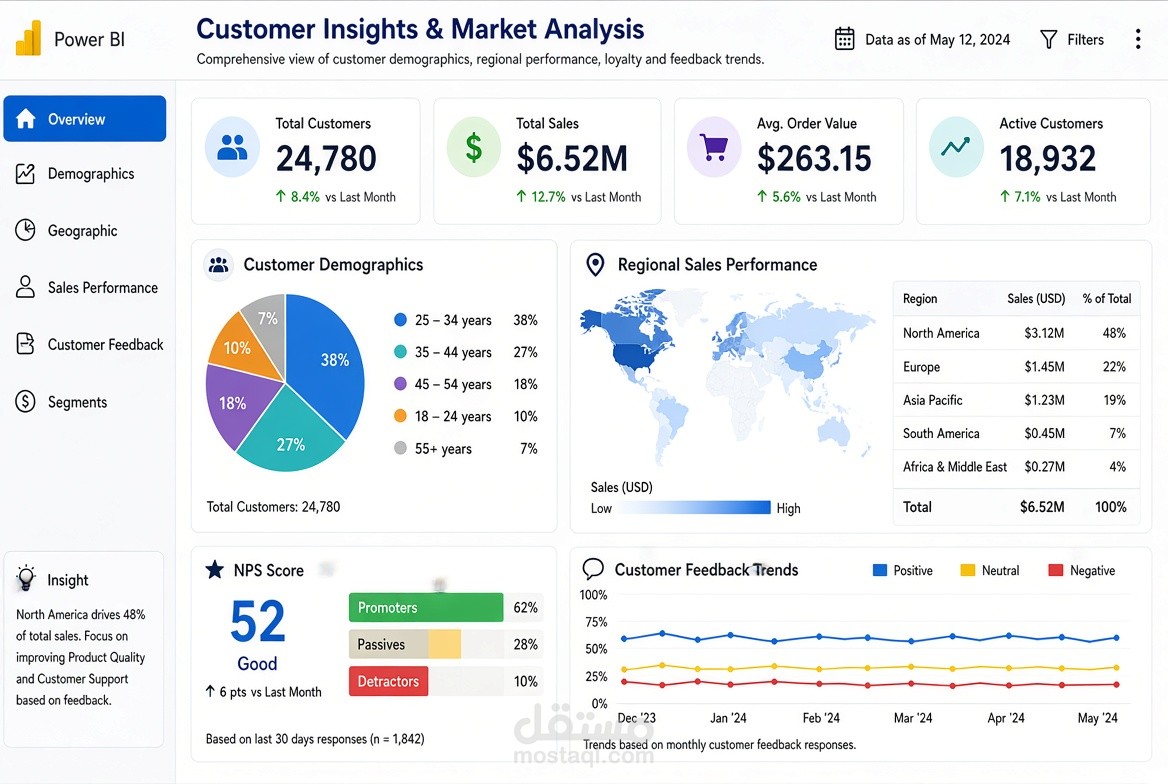
Task: Click the lightbulb Insight icon
Action: click(26, 578)
